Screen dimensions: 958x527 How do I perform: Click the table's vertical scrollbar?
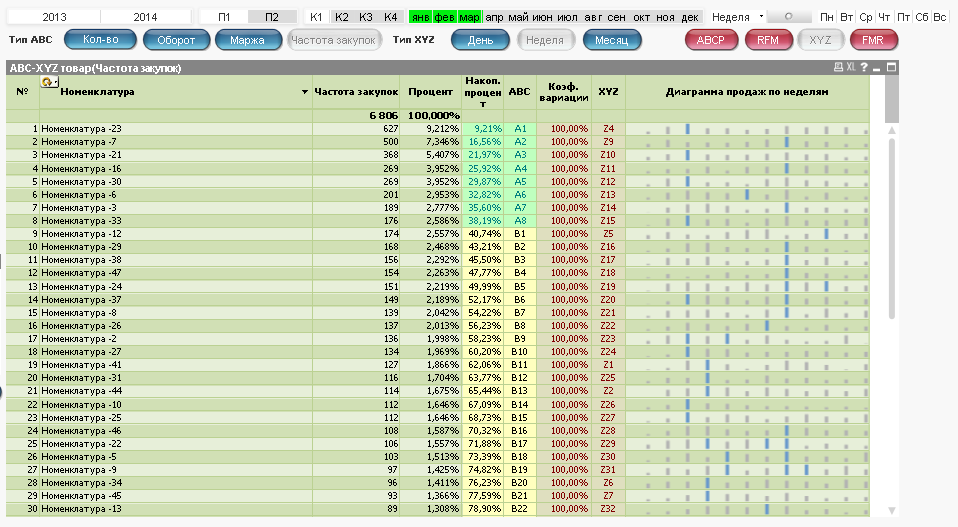pyautogui.click(x=893, y=300)
